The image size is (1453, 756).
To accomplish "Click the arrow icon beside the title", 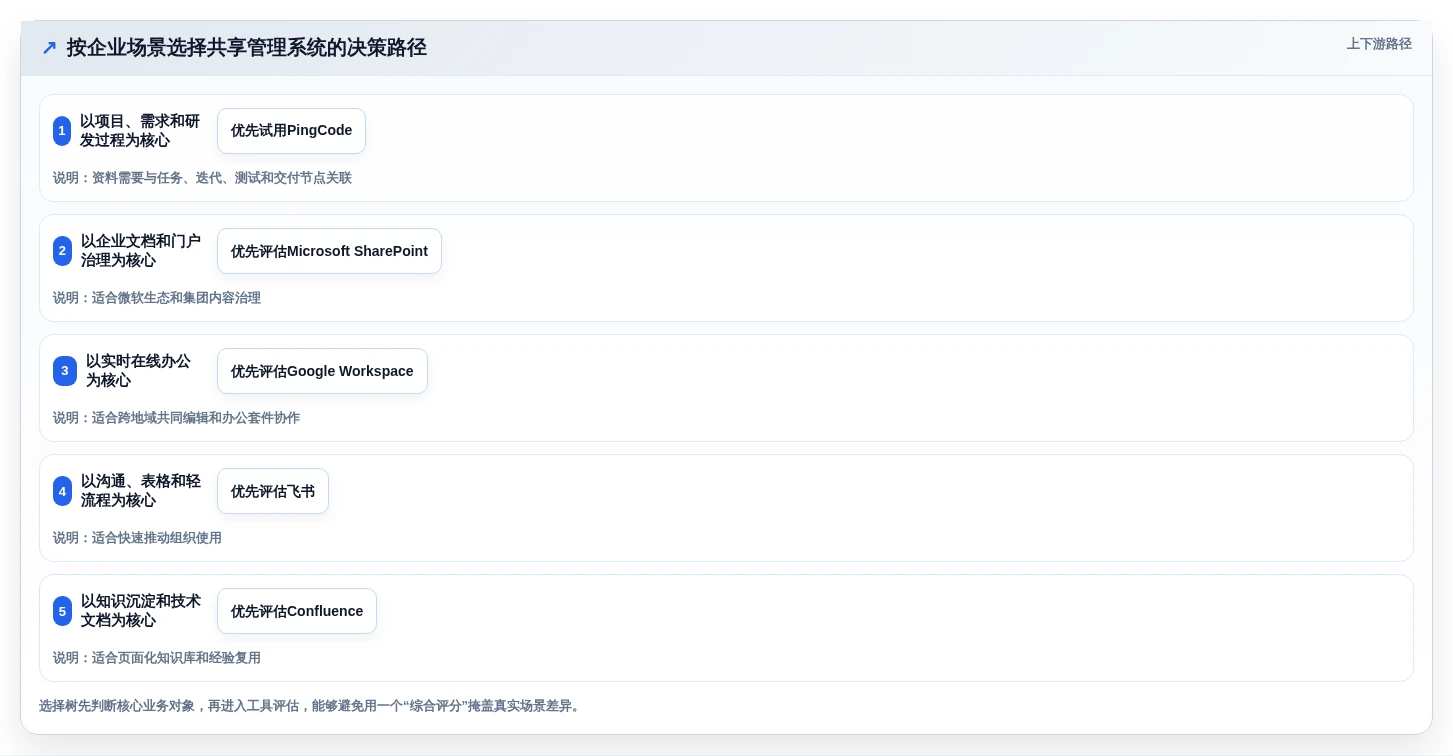I will point(49,48).
